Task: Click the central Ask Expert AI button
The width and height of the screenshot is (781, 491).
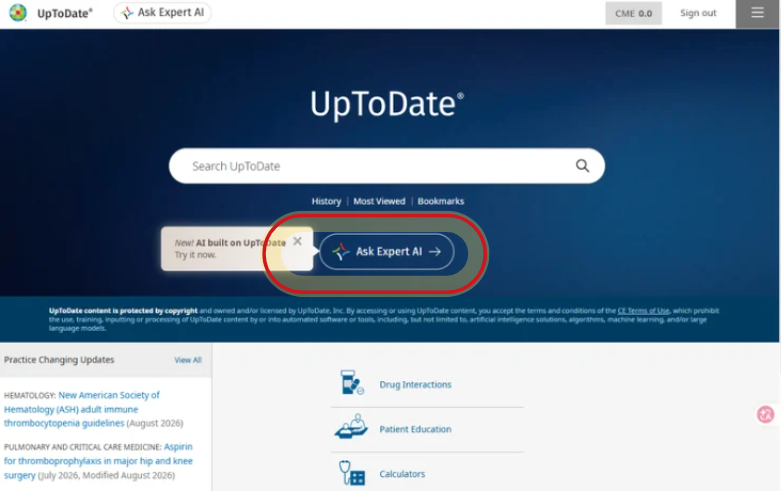Action: (387, 251)
